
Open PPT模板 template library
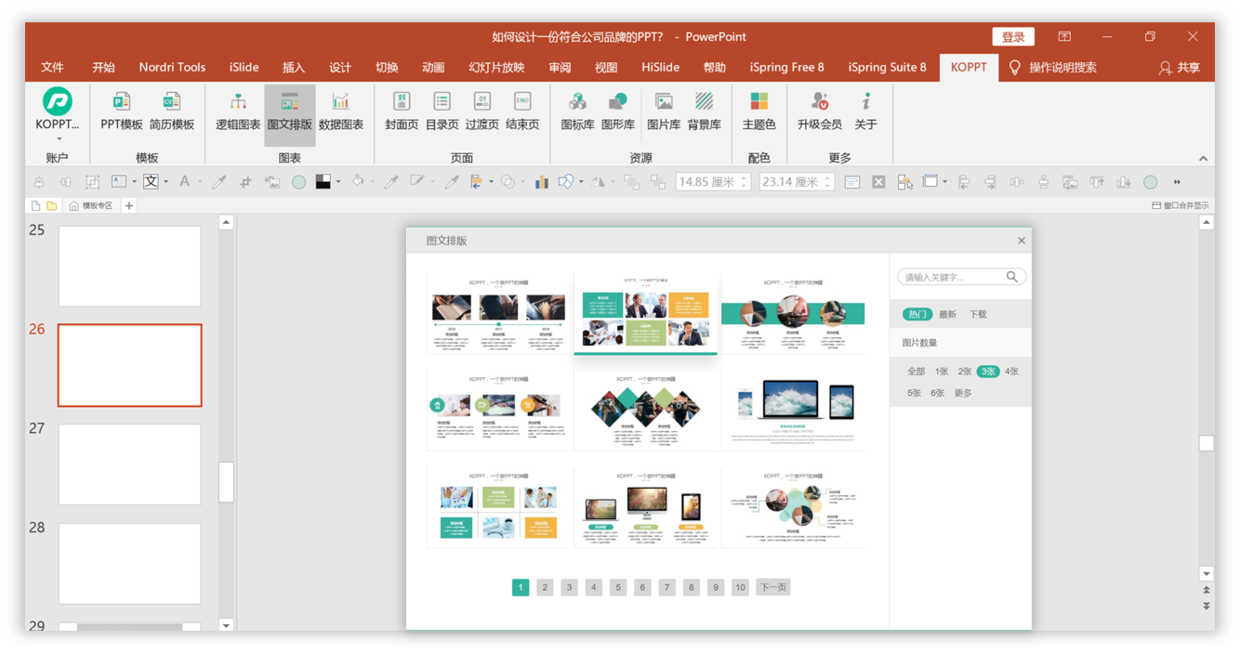click(x=121, y=110)
